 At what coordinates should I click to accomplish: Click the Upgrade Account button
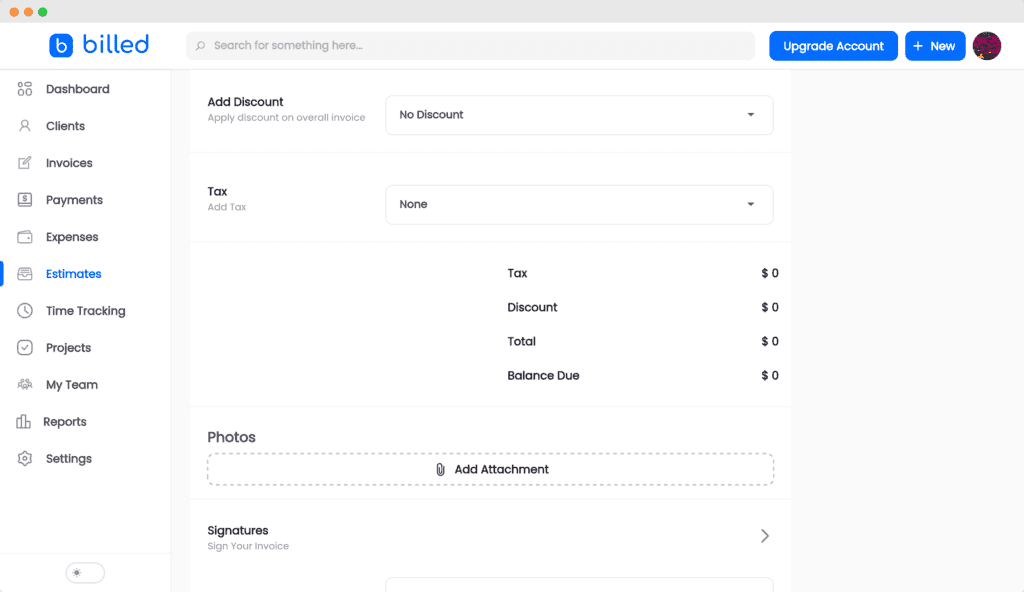pos(833,46)
